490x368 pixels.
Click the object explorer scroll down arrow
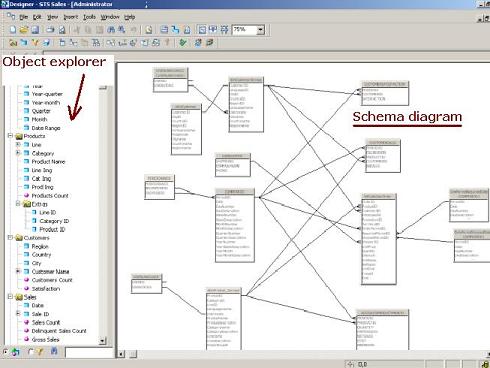[x=103, y=341]
